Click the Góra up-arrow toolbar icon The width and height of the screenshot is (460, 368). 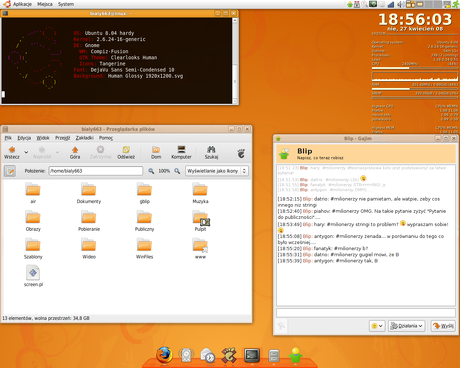point(75,149)
